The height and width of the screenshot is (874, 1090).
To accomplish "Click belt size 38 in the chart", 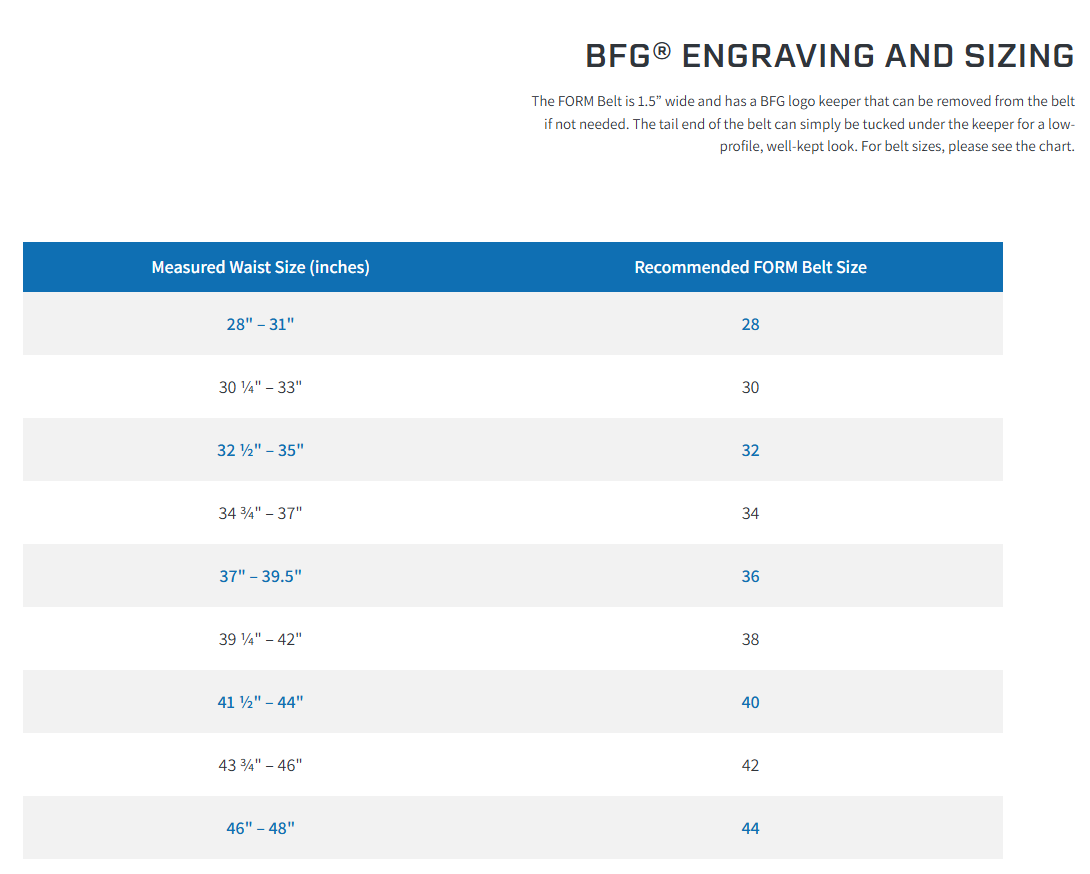I will (750, 639).
